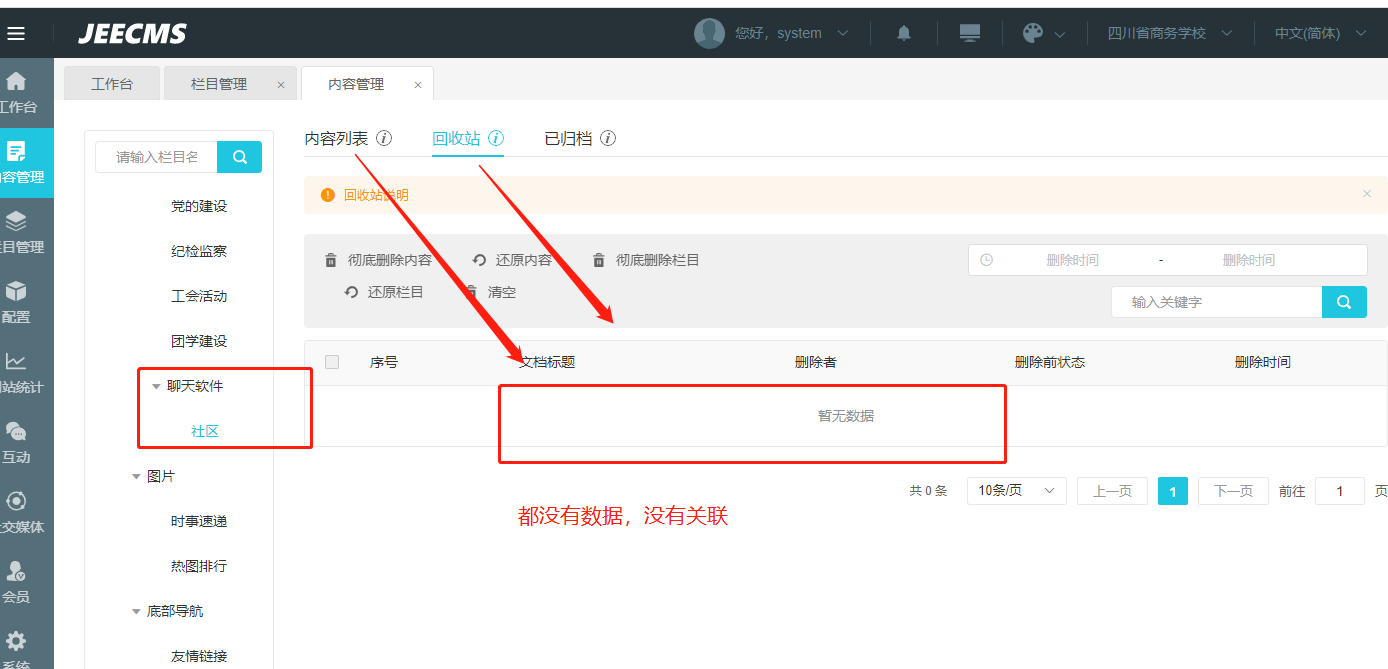Select 友情链接 channel

199,656
